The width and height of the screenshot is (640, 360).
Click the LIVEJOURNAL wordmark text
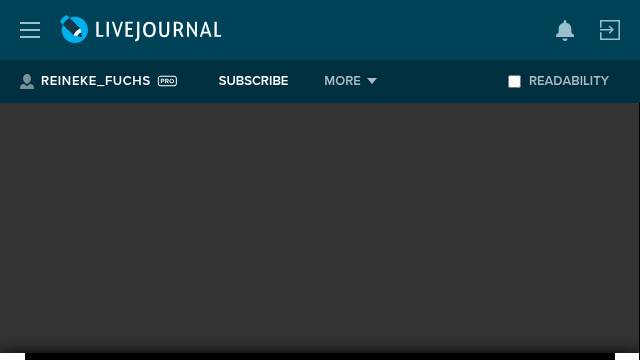pyautogui.click(x=158, y=30)
